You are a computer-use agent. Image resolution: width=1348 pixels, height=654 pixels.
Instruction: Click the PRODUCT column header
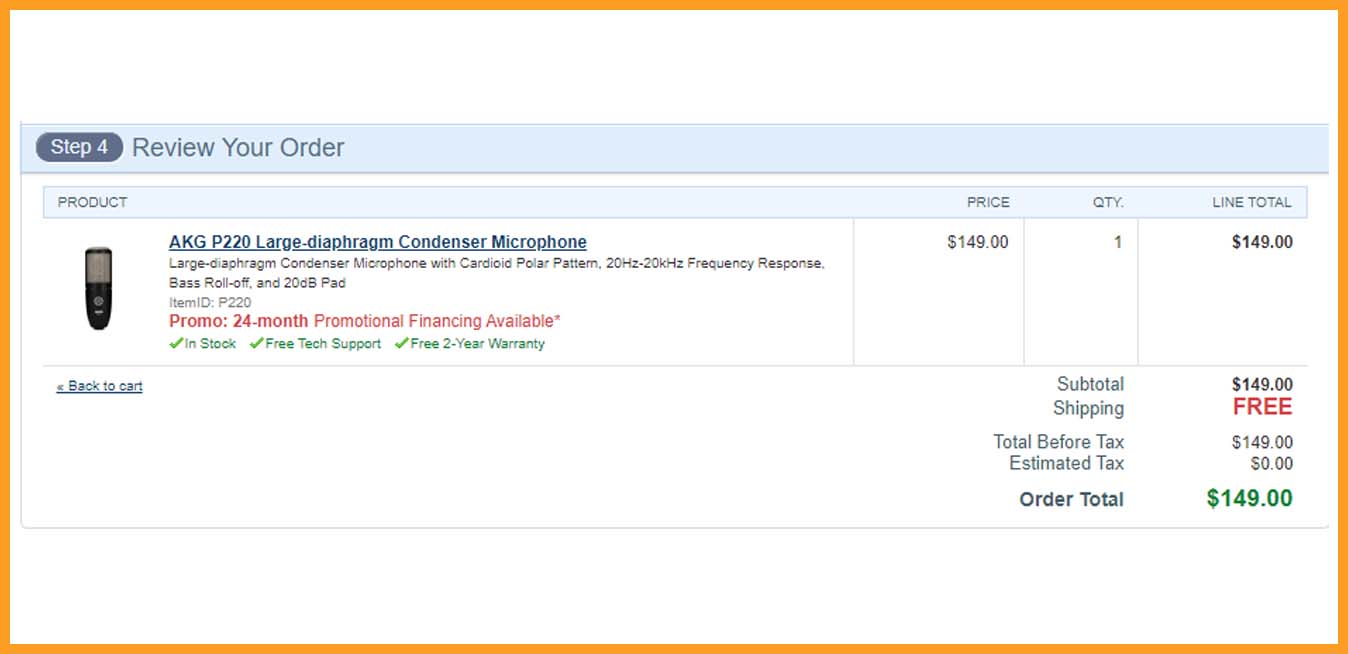pos(93,202)
